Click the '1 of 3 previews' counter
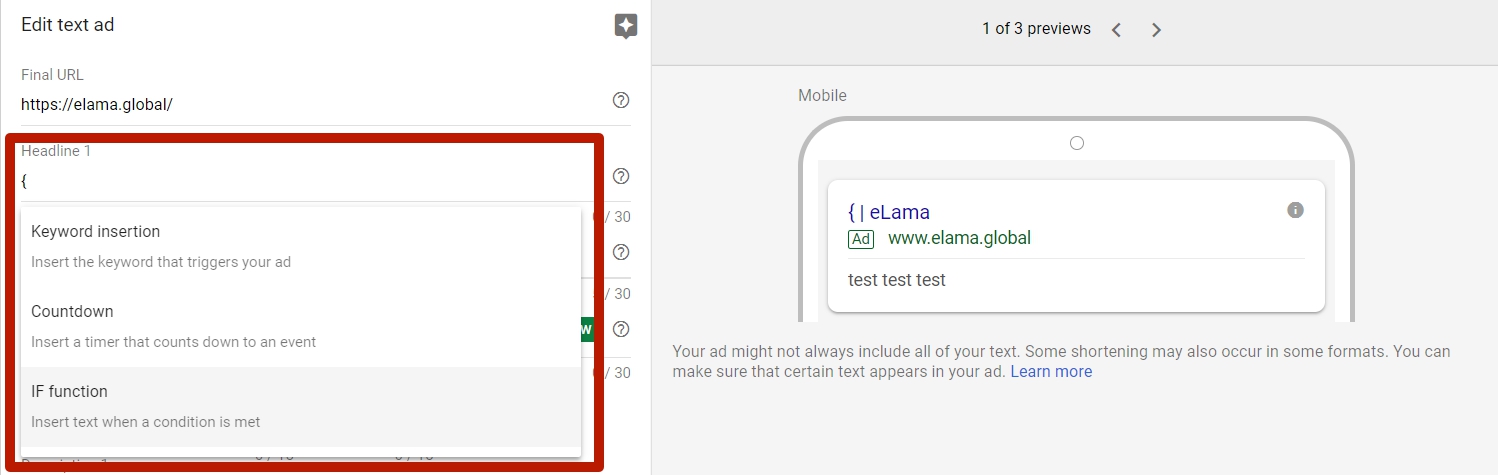Viewport: 1498px width, 475px height. [x=1036, y=29]
